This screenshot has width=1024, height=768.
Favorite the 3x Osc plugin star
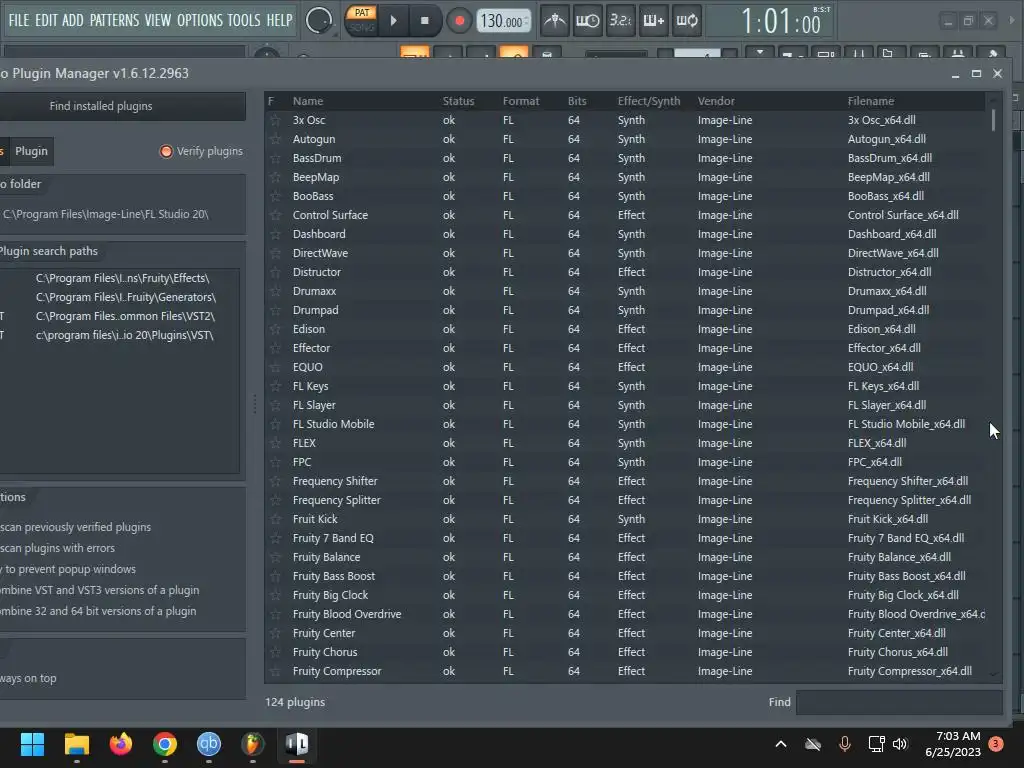pos(276,120)
